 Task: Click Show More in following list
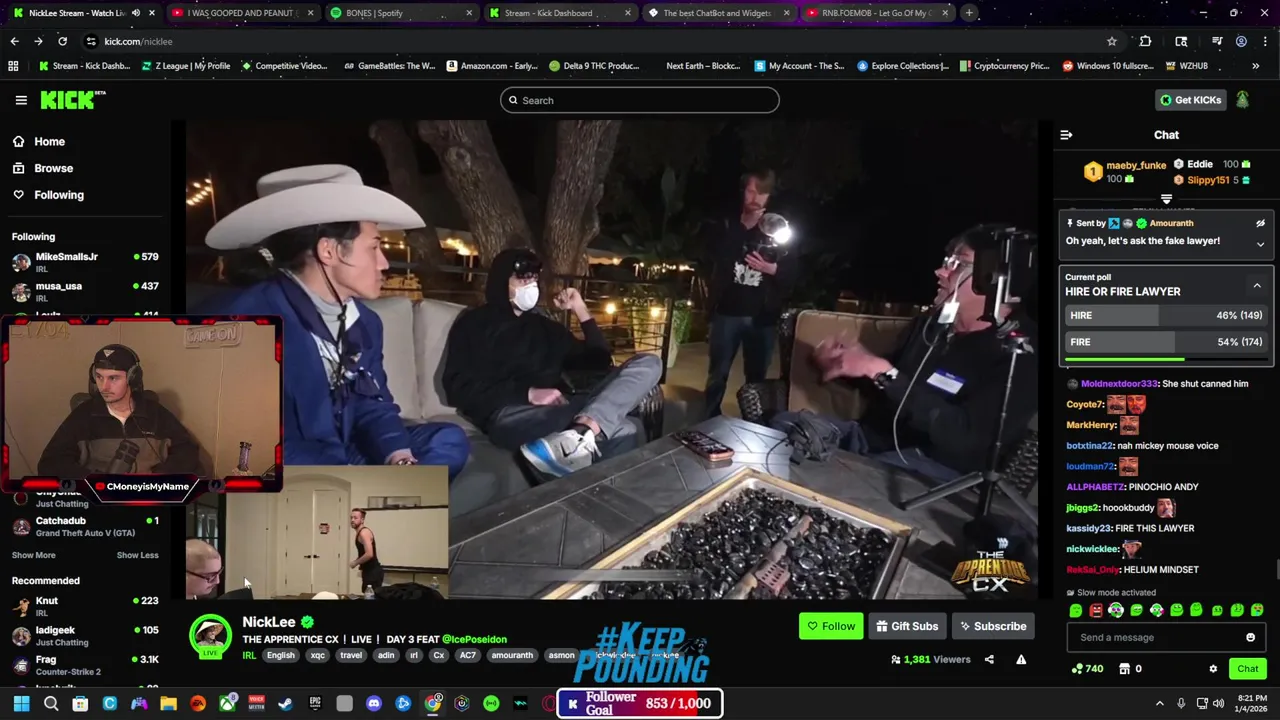click(x=34, y=555)
